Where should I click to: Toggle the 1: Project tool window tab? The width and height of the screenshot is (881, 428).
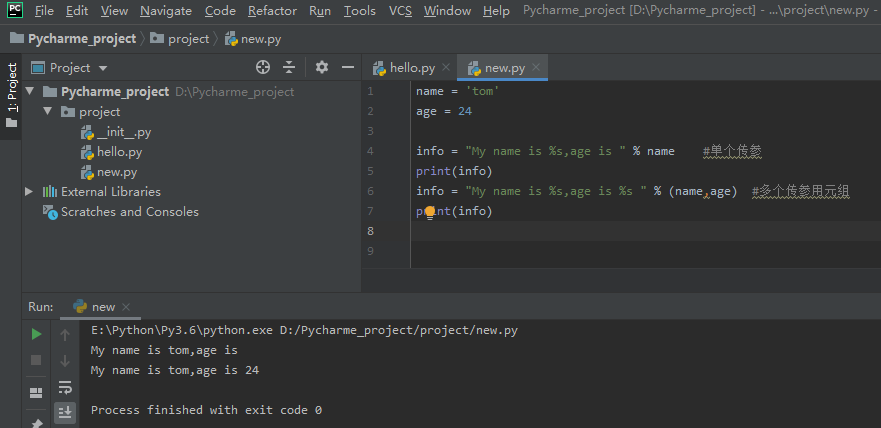pyautogui.click(x=11, y=94)
